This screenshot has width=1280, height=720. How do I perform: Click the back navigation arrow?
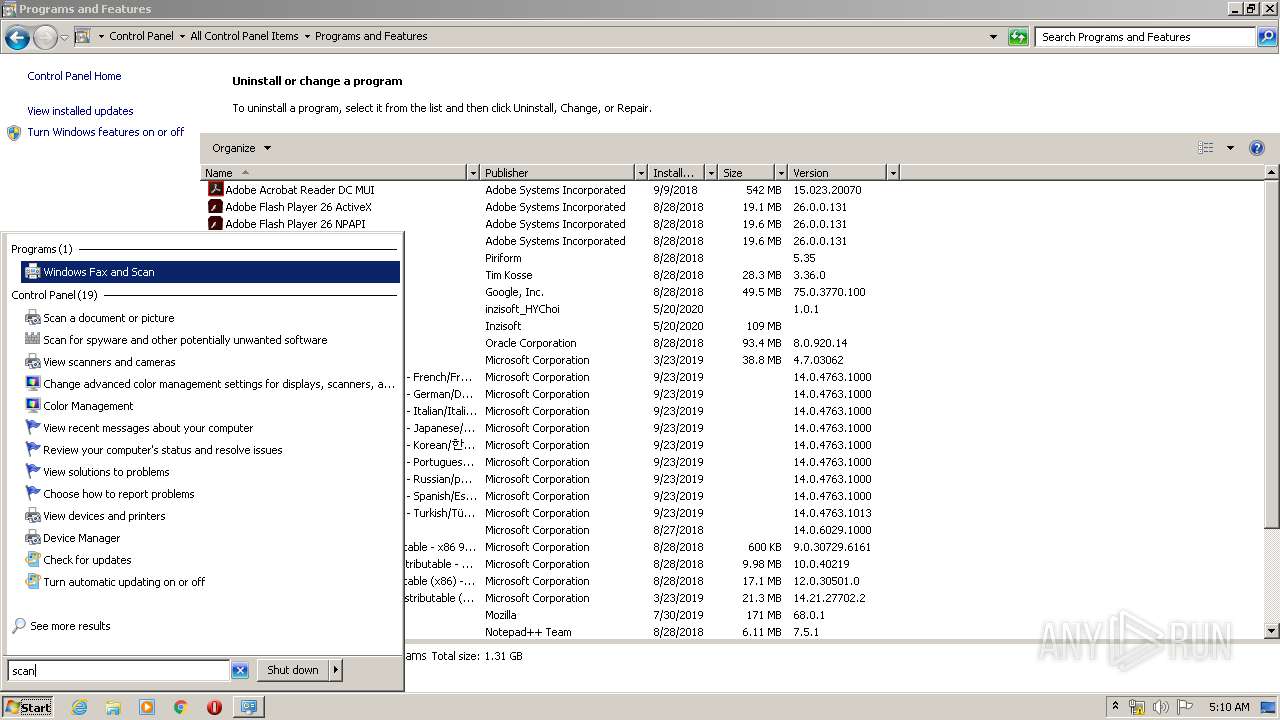point(17,38)
